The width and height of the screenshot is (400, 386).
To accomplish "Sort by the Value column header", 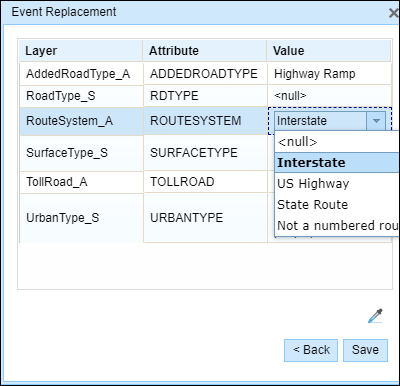I will [x=329, y=51].
